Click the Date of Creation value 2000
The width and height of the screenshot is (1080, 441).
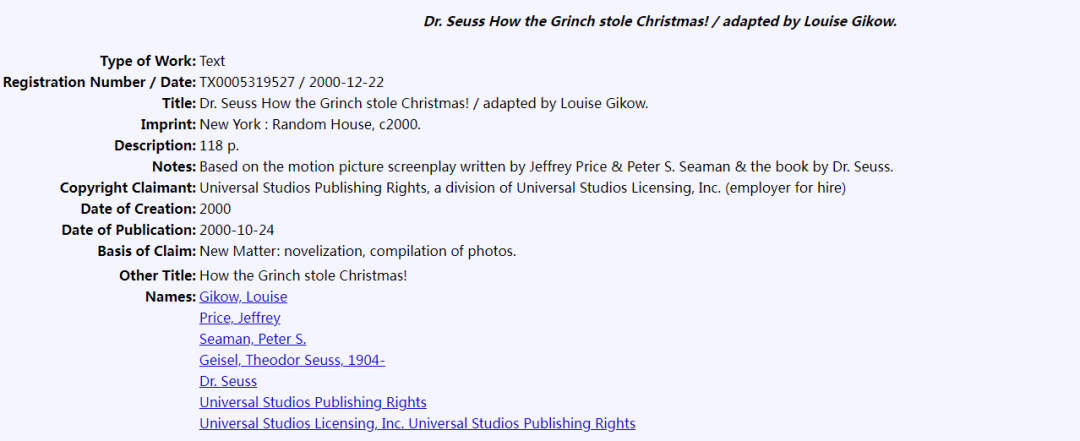(x=215, y=209)
